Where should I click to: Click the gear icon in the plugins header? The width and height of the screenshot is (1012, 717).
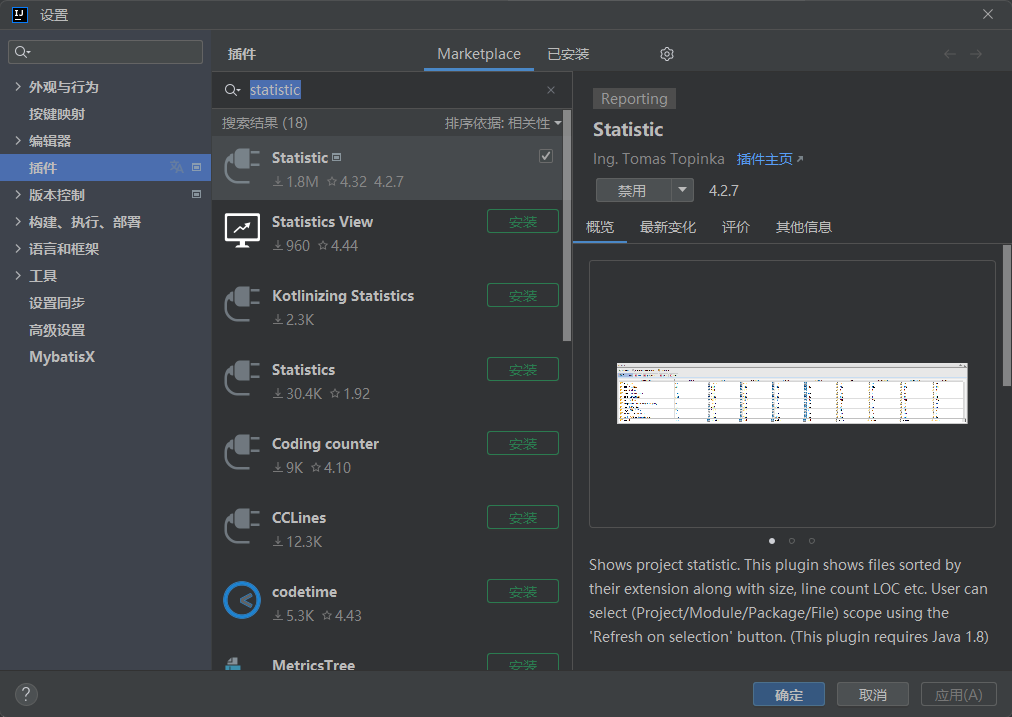[x=667, y=54]
